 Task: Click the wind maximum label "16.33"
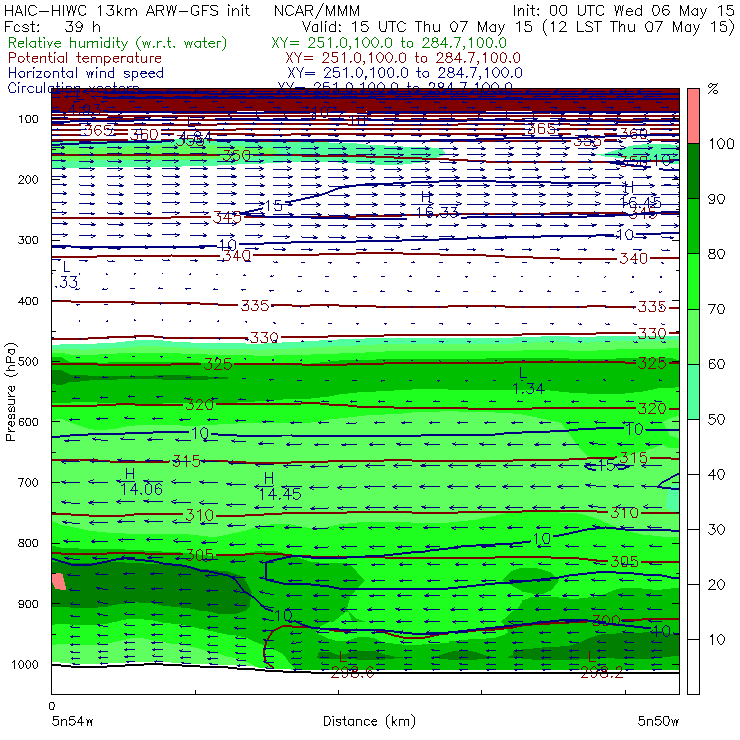pos(437,213)
